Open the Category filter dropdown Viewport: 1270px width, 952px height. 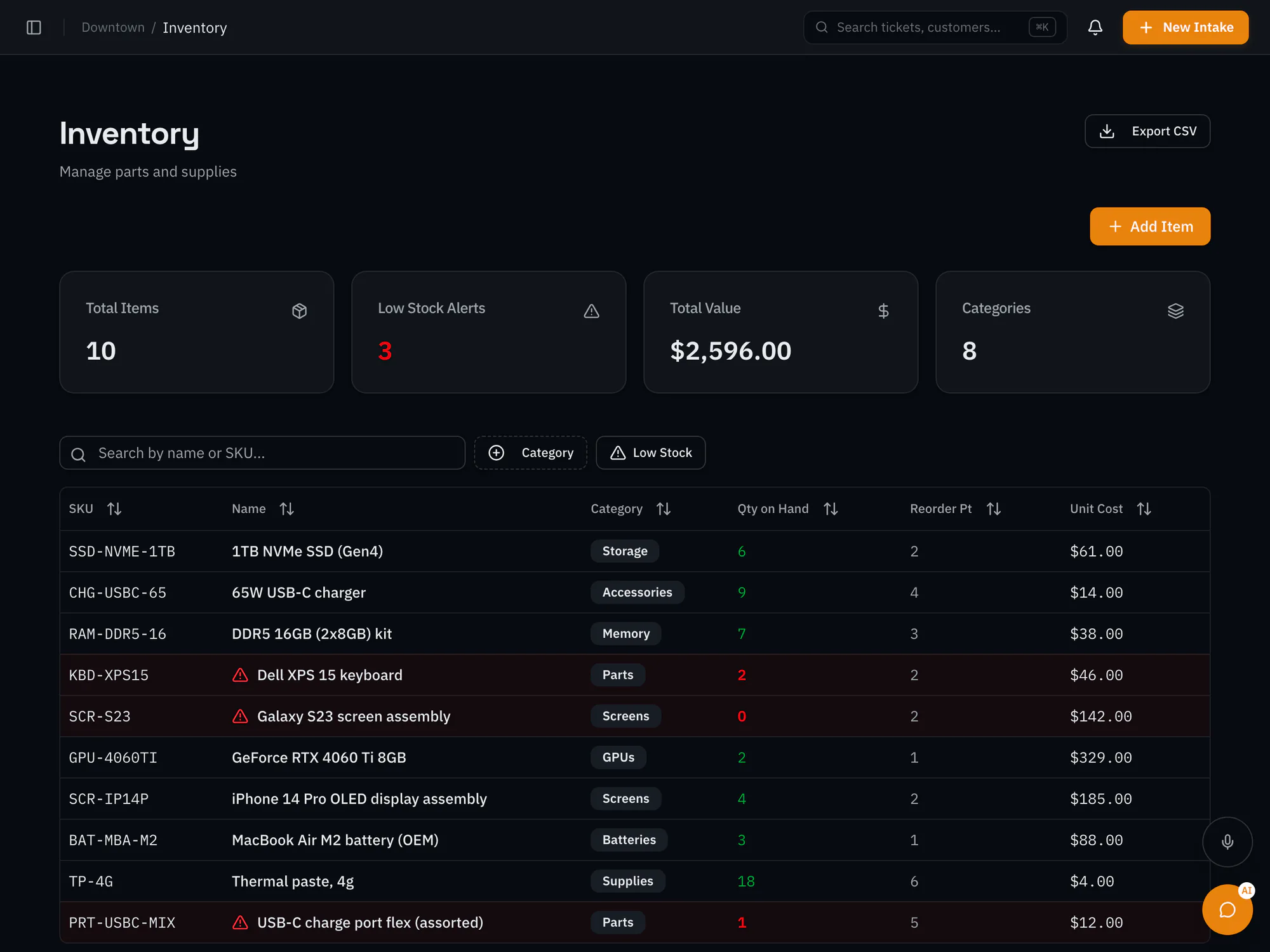(530, 453)
